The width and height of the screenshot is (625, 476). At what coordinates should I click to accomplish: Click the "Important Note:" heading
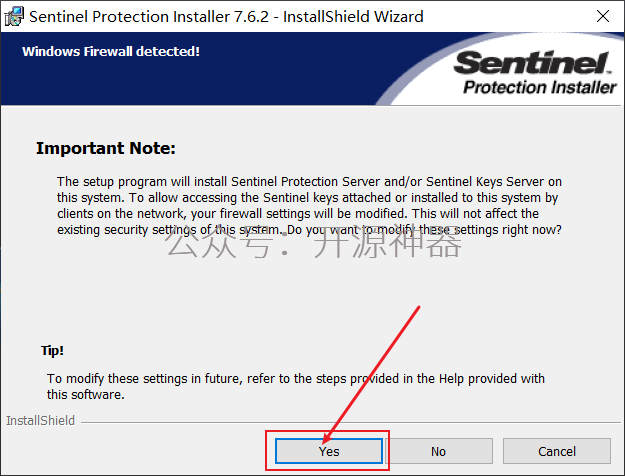click(x=105, y=148)
